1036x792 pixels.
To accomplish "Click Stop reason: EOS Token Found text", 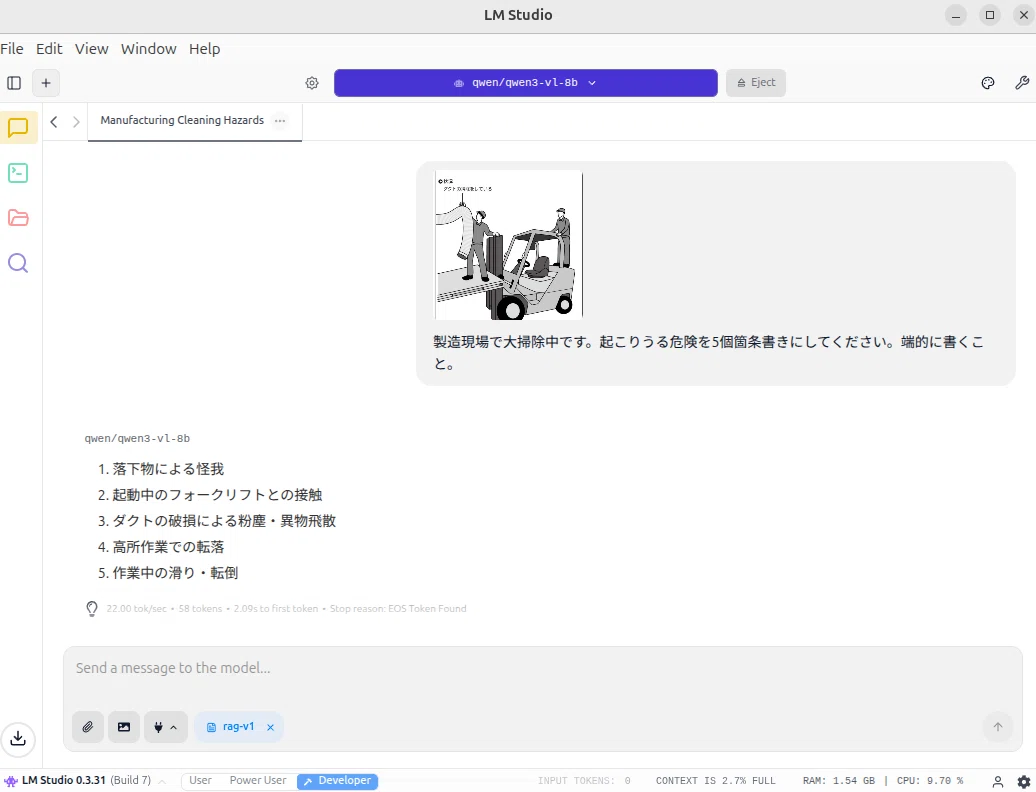I will pos(398,608).
